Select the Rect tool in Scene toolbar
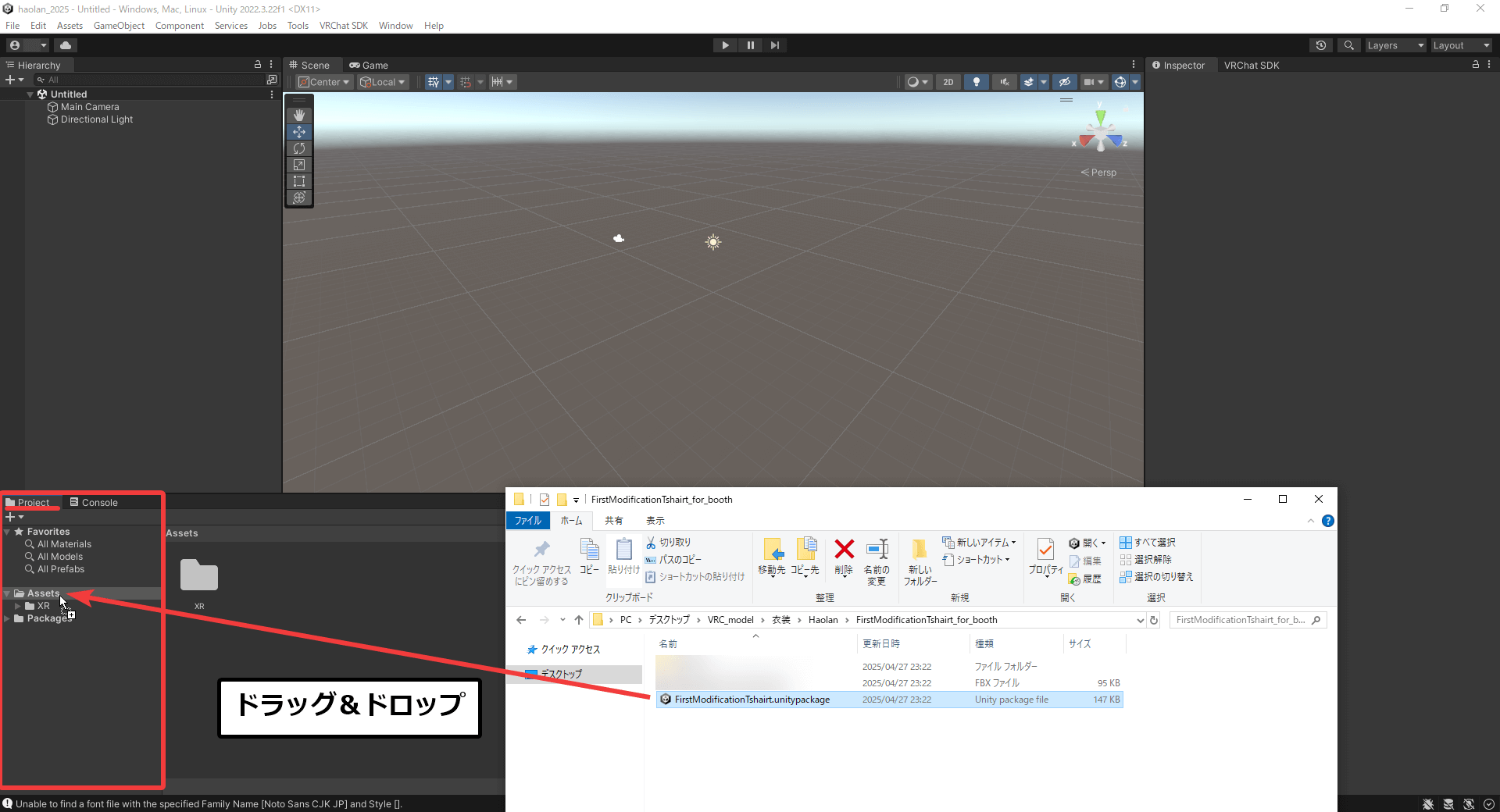Image resolution: width=1500 pixels, height=812 pixels. [x=299, y=181]
